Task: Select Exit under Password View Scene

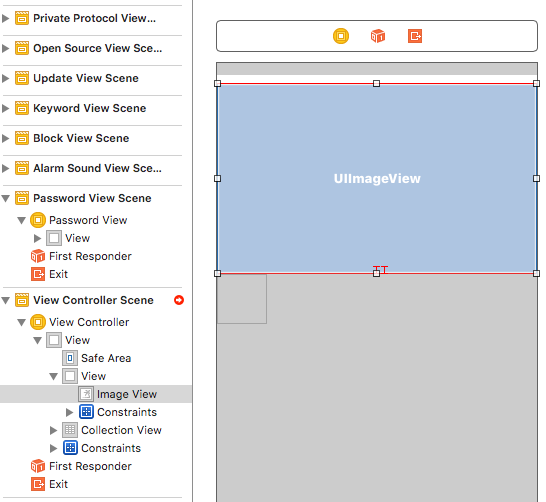Action: [58, 274]
